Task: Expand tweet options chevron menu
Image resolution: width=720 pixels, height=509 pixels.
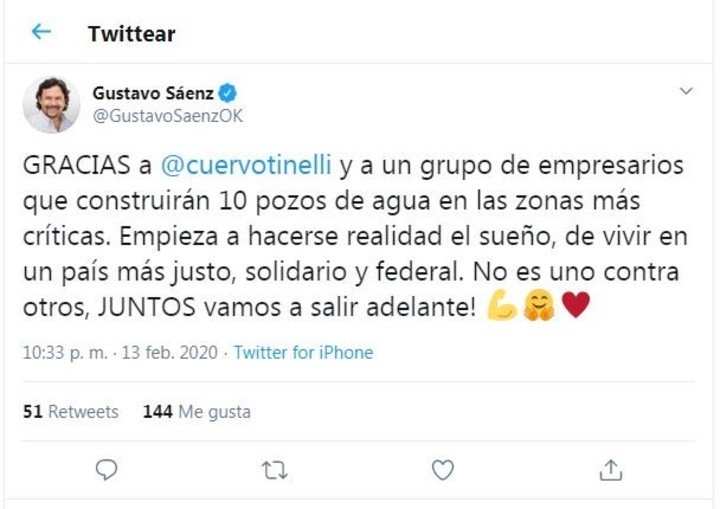Action: tap(686, 92)
